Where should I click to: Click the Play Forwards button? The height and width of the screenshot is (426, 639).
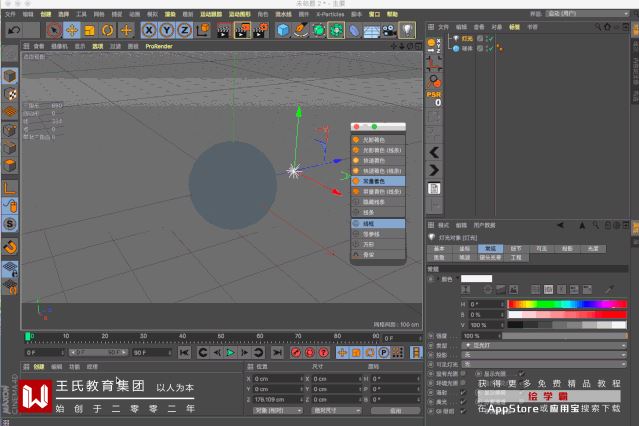230,353
